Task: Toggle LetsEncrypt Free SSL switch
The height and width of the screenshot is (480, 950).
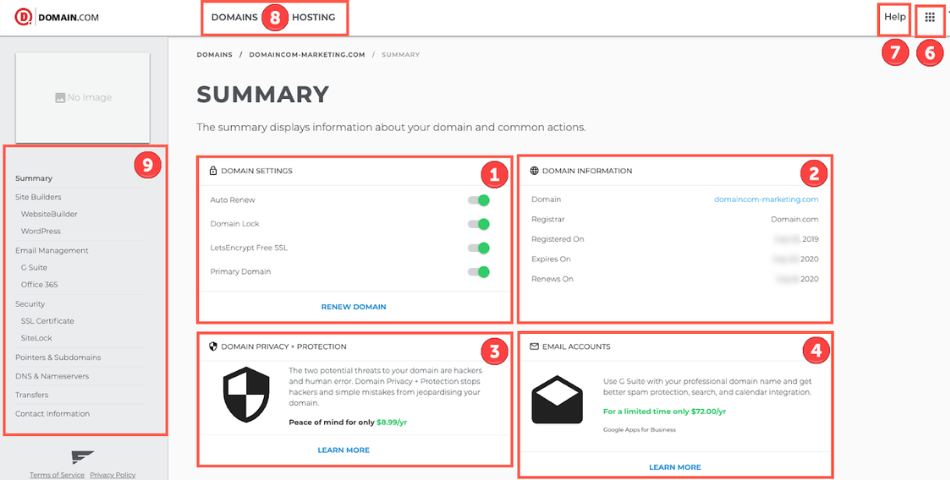Action: 479,248
